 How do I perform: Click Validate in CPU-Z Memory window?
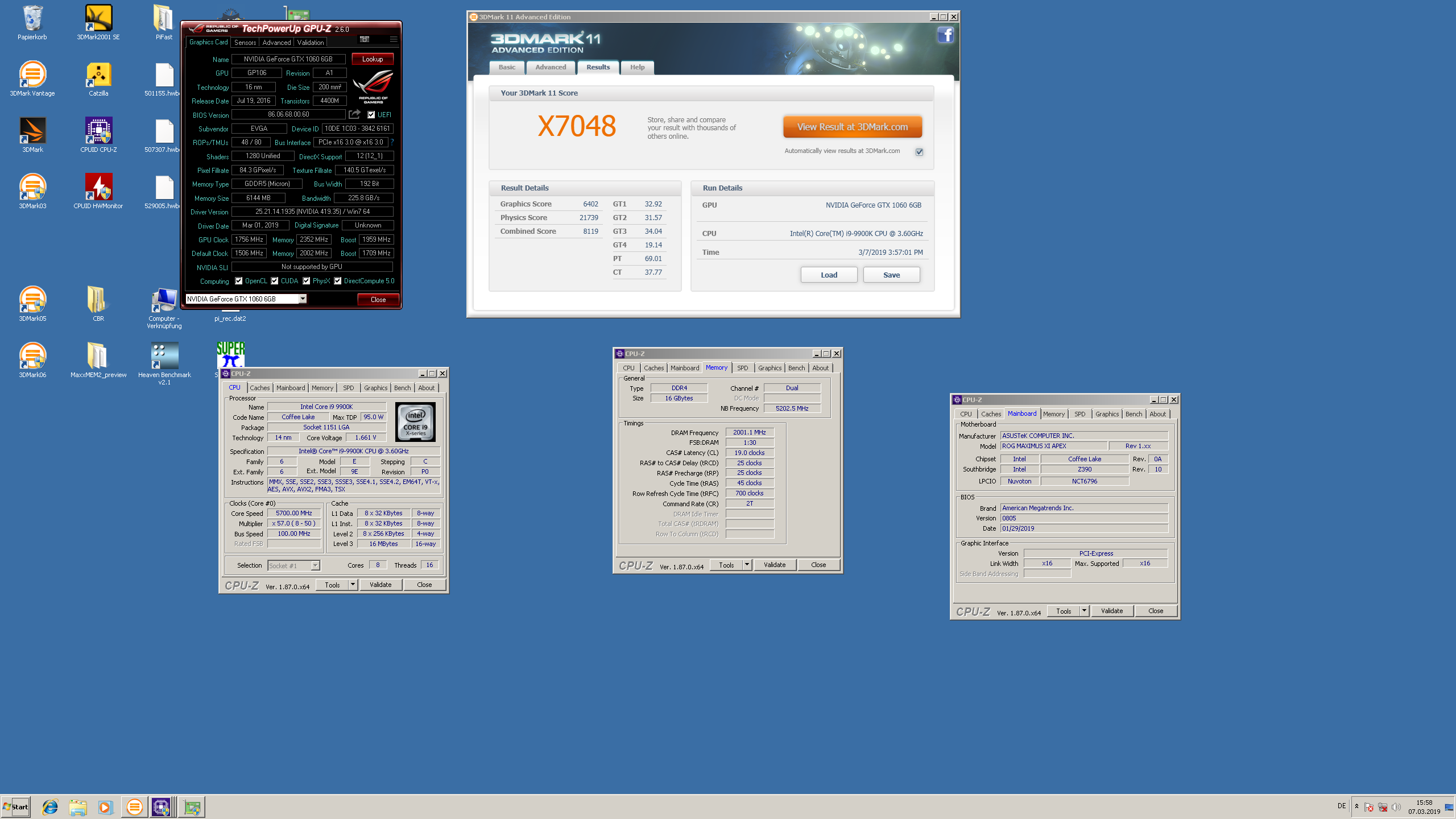[775, 565]
